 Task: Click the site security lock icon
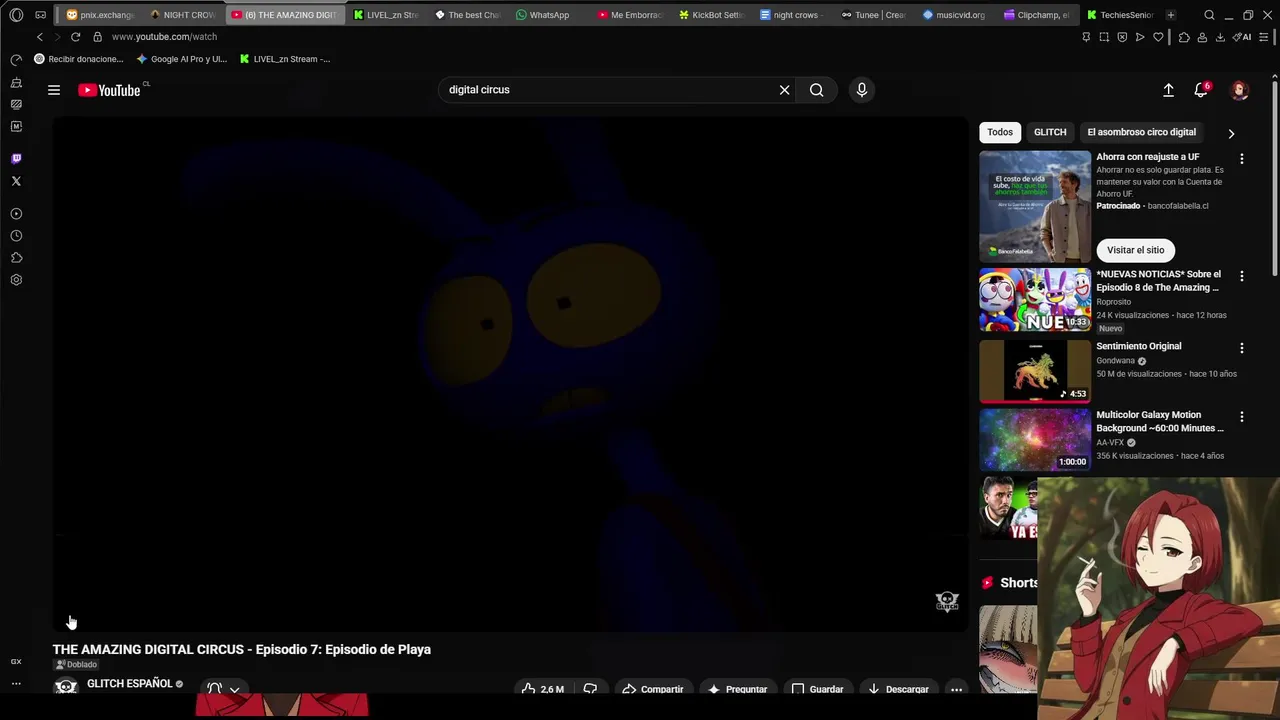pos(97,37)
